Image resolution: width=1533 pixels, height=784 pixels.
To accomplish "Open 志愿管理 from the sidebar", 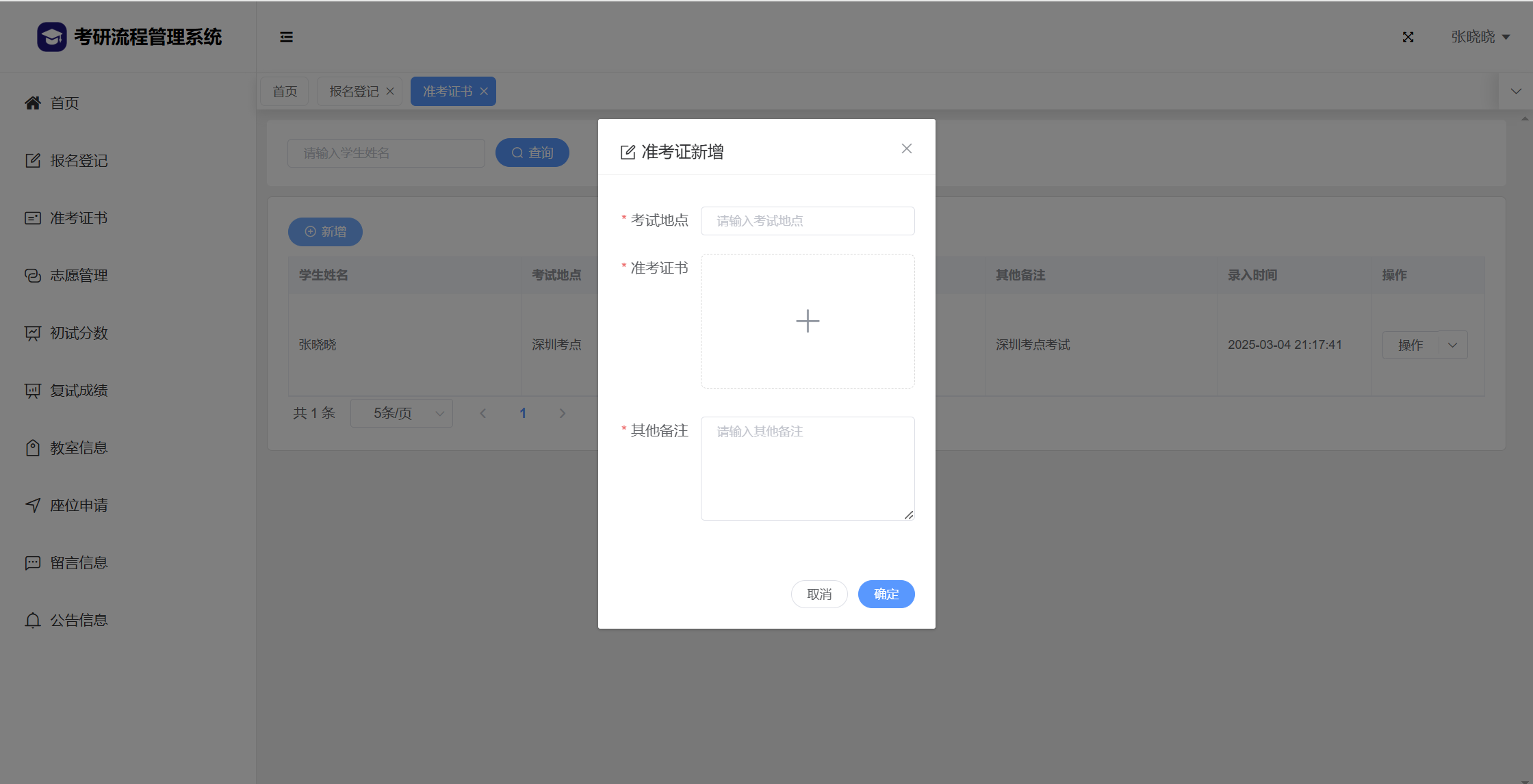I will 78,275.
